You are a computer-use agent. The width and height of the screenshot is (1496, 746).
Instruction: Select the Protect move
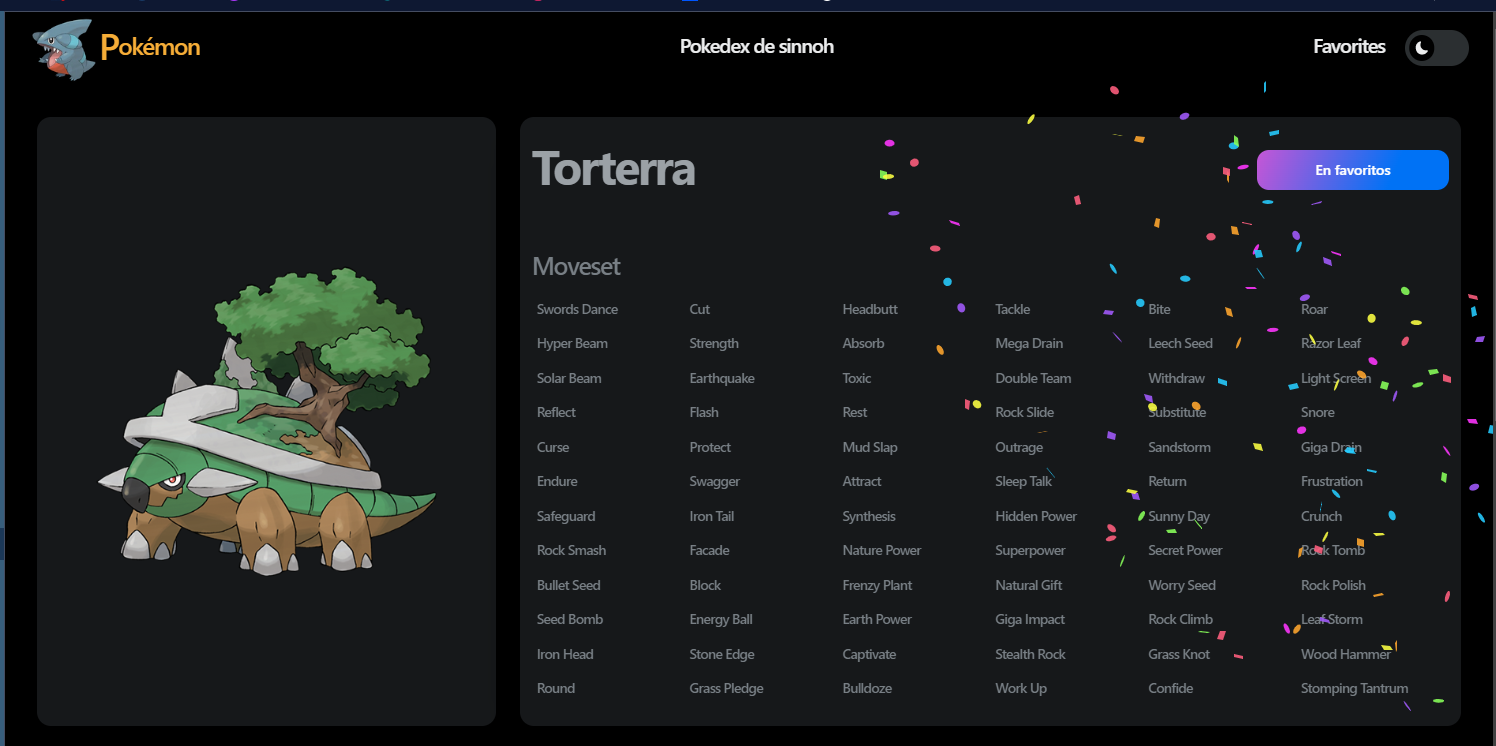(x=710, y=447)
